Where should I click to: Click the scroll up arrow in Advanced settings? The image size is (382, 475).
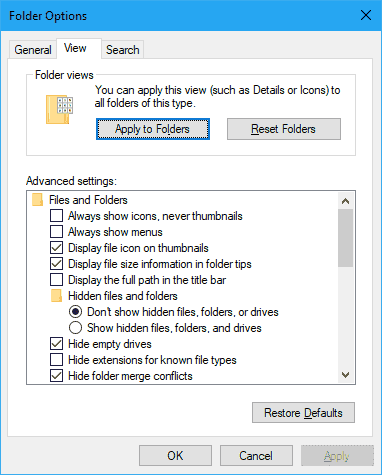[346, 201]
